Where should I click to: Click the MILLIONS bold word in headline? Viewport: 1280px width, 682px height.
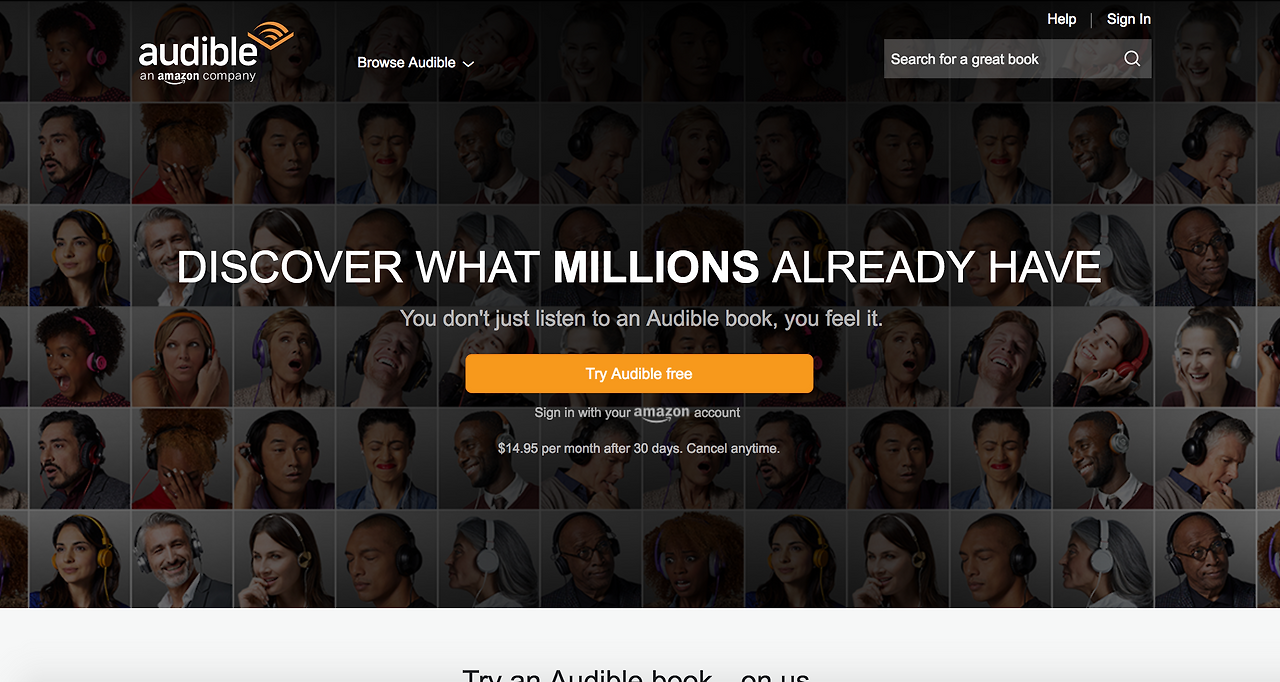tap(656, 267)
